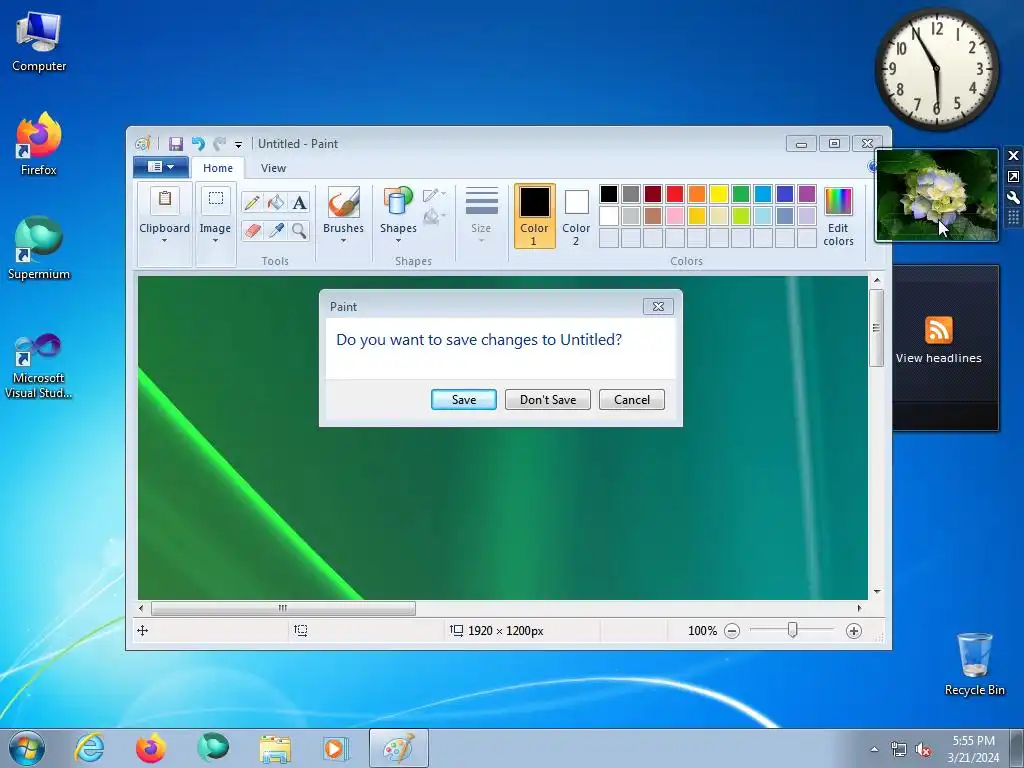
Task: Open Edit colors dialog
Action: click(838, 217)
